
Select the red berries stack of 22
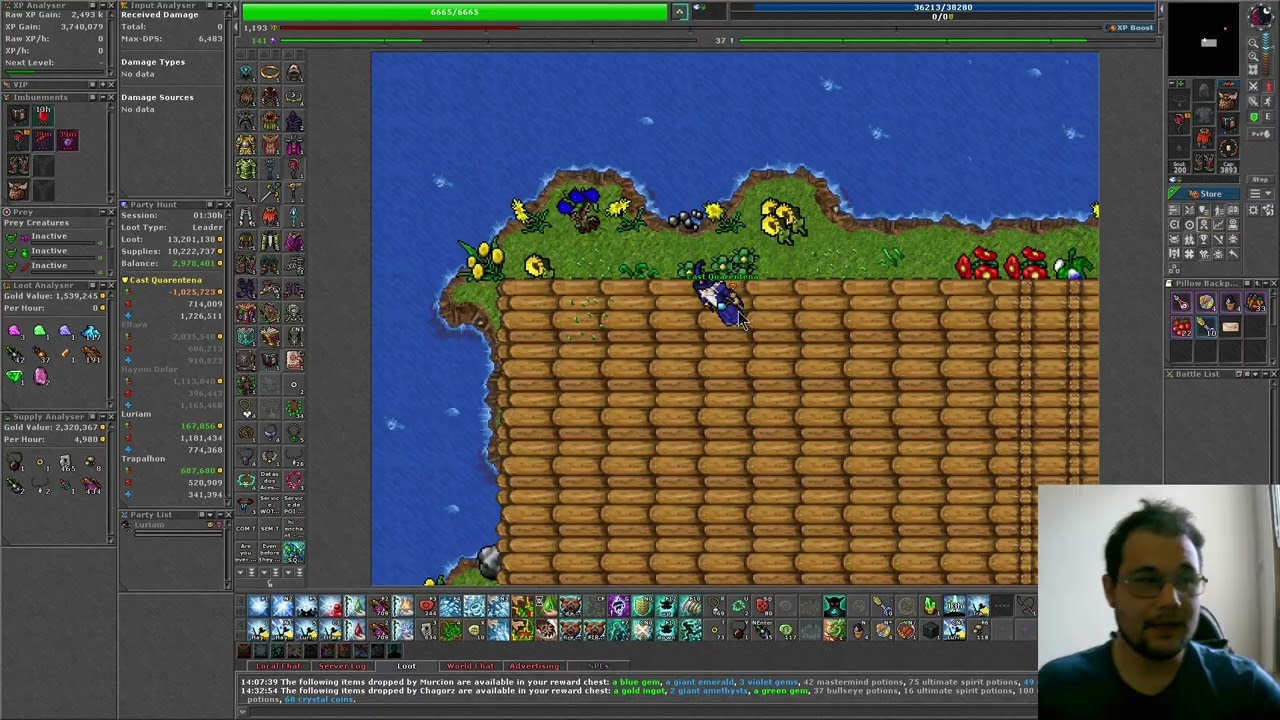pyautogui.click(x=1182, y=326)
